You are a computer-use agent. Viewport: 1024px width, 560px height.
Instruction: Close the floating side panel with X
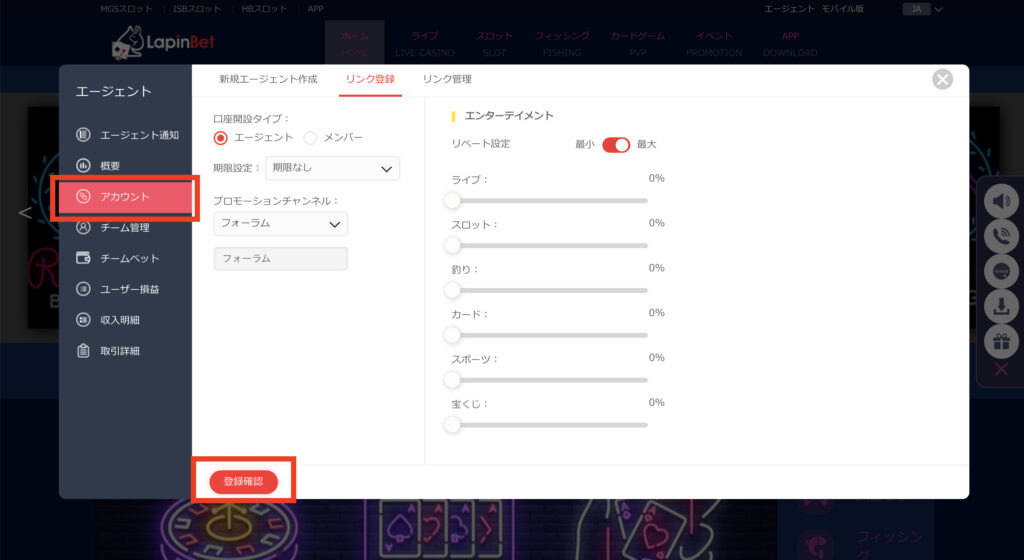1001,369
